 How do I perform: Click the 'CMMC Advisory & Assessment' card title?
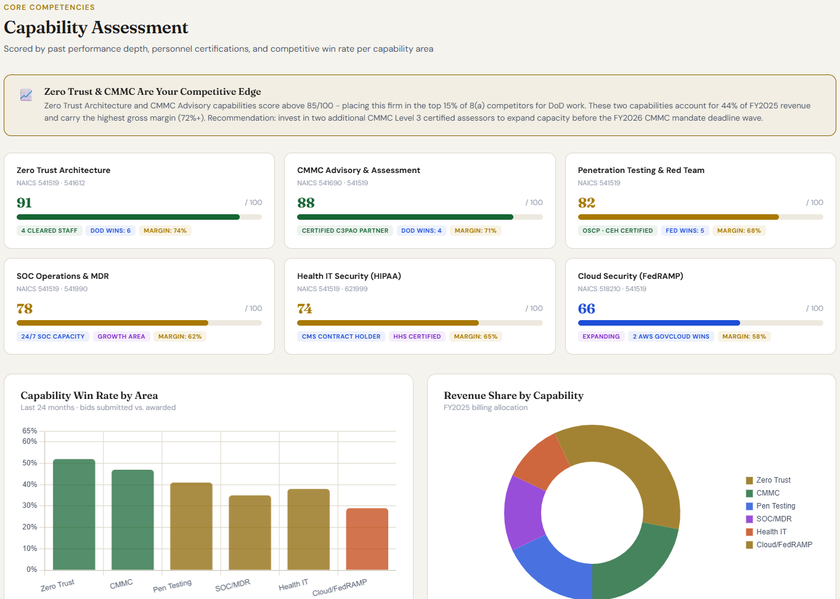[x=358, y=170]
